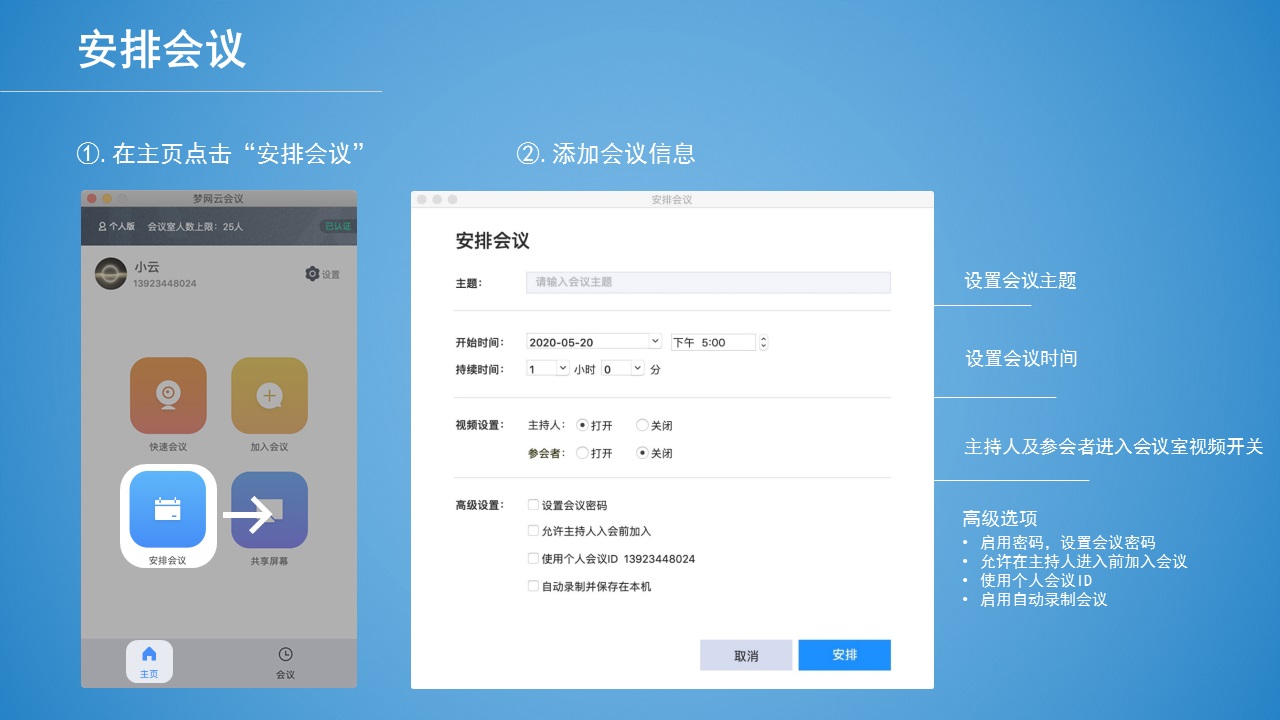This screenshot has width=1280, height=720.
Task: Click the 取消 button to cancel
Action: click(x=745, y=655)
